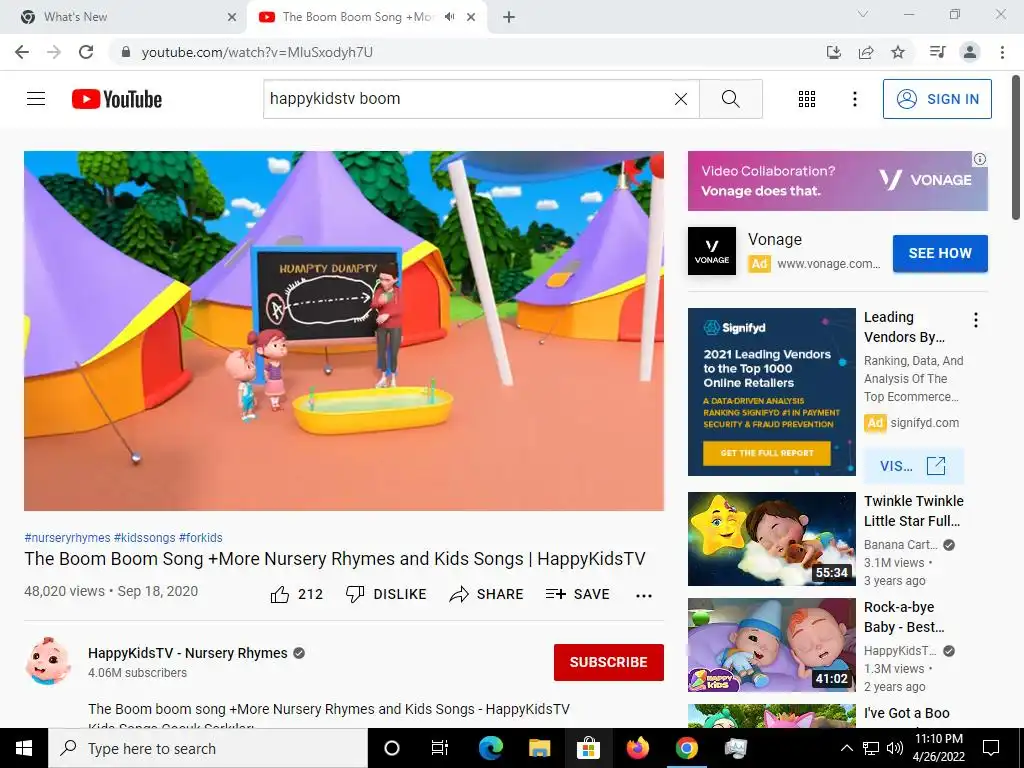Close The Boom Boom Song tab
Viewport: 1024px width, 768px height.
point(471,17)
